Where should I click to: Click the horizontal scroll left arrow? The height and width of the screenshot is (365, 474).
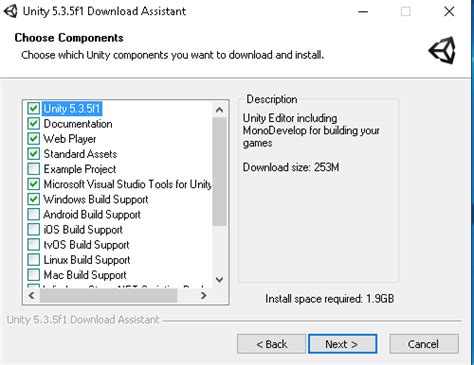point(32,295)
